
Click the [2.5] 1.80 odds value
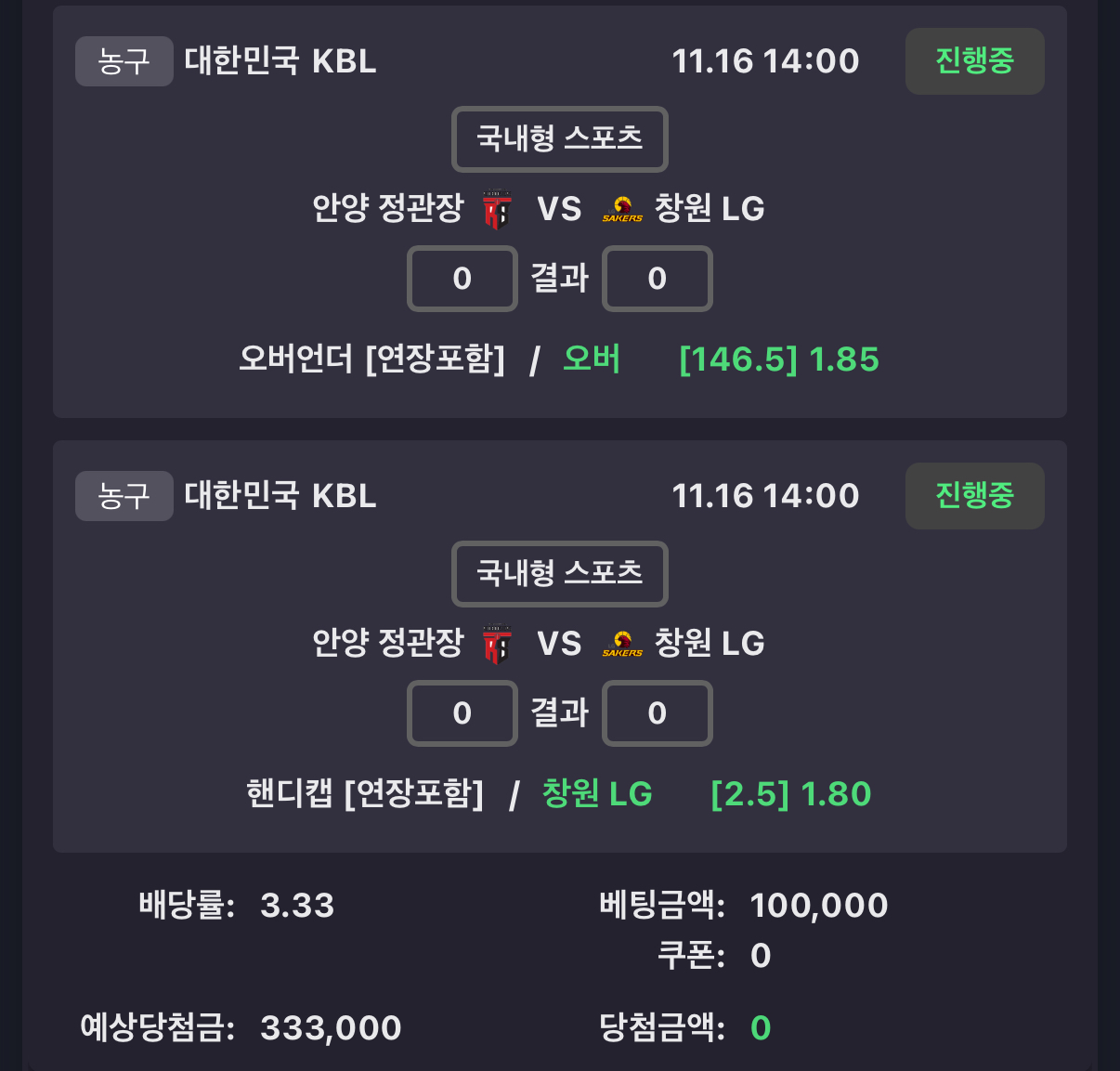pos(790,794)
